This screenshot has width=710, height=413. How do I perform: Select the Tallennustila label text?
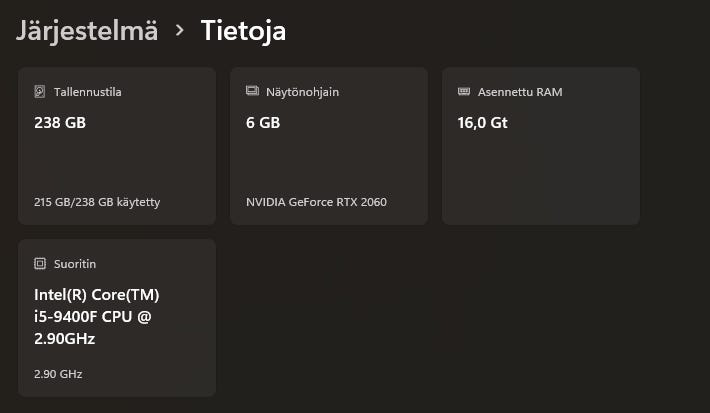(x=88, y=92)
